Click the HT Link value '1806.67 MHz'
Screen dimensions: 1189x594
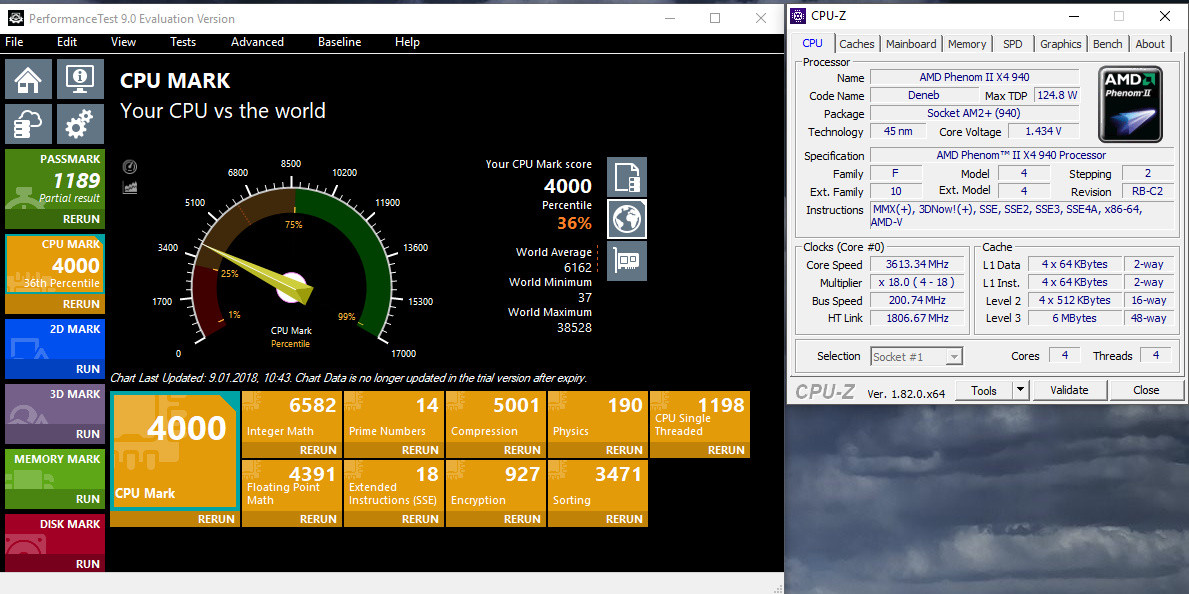pos(918,319)
